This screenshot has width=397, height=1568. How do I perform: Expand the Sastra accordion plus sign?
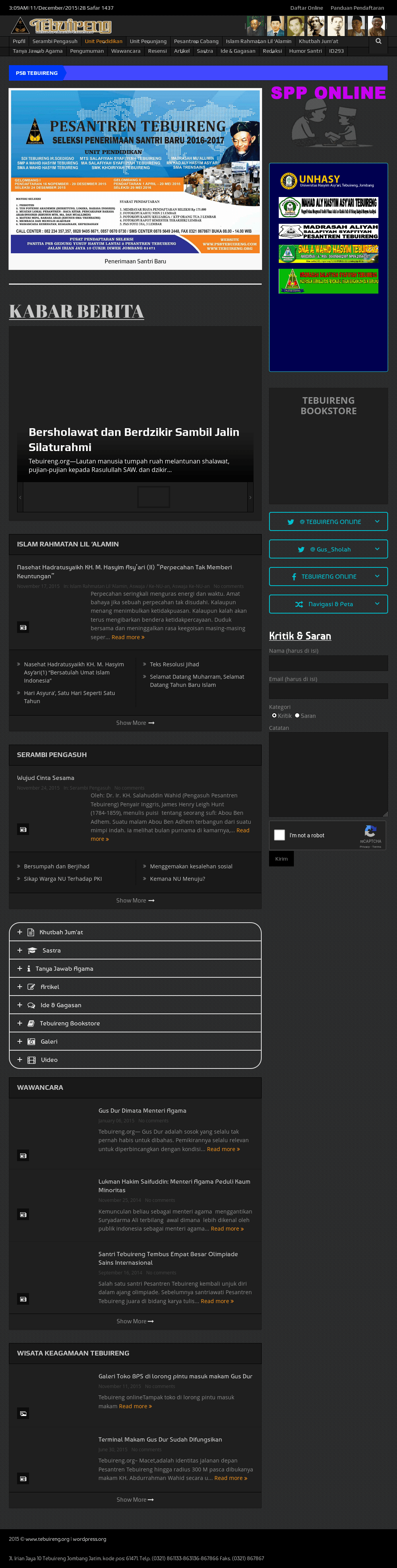click(19, 950)
